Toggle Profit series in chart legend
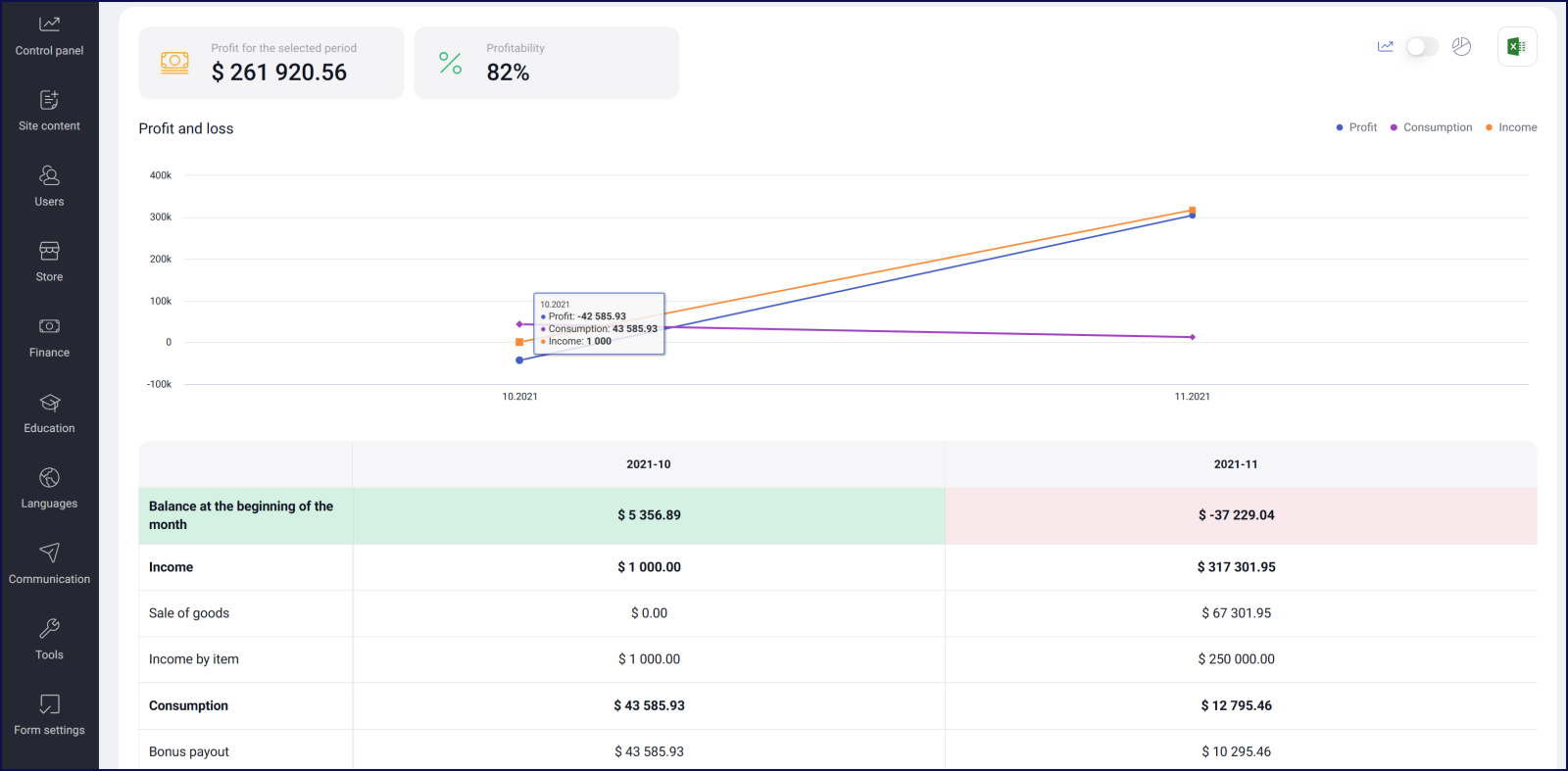The width and height of the screenshot is (1568, 771). click(x=1356, y=127)
